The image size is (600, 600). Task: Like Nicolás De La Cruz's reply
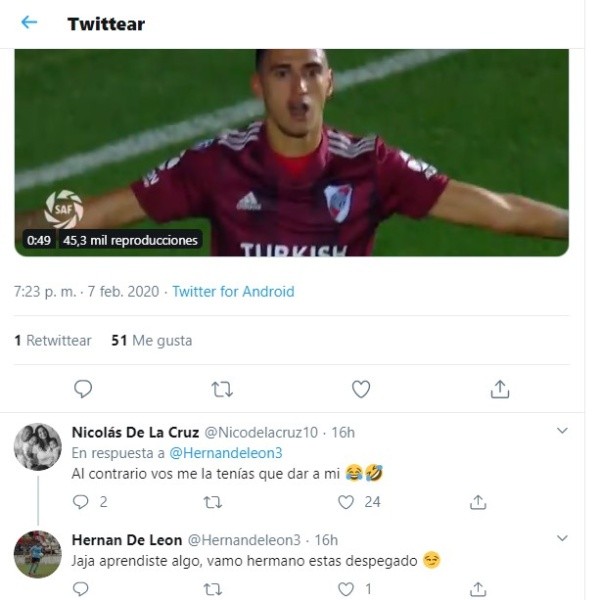tap(346, 502)
